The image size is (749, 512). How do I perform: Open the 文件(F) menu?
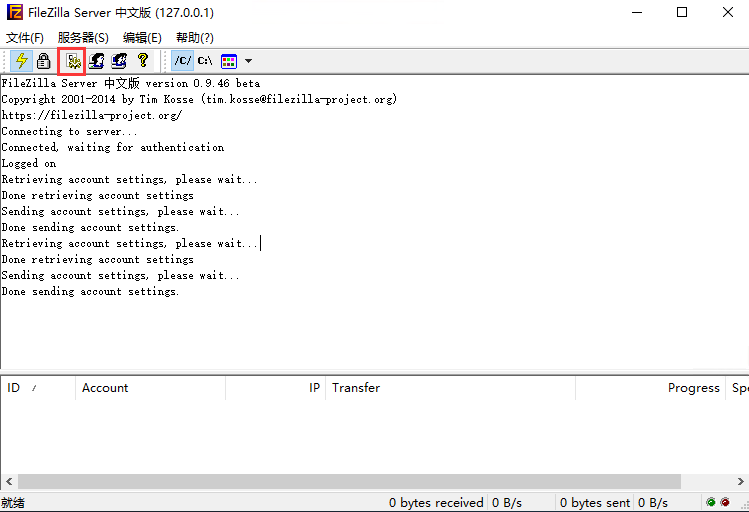tap(24, 38)
